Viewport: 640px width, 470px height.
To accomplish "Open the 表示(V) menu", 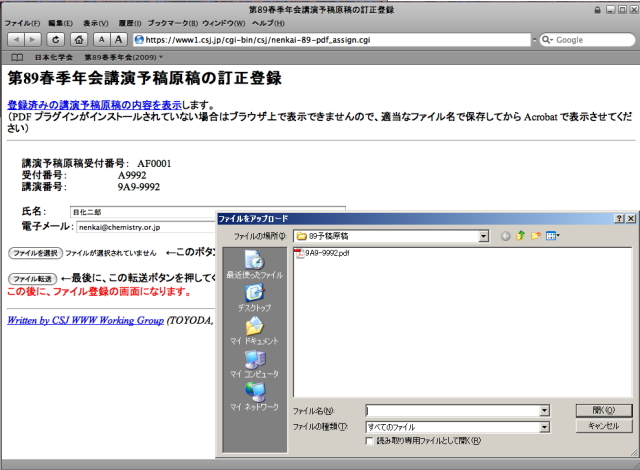I will (x=96, y=23).
